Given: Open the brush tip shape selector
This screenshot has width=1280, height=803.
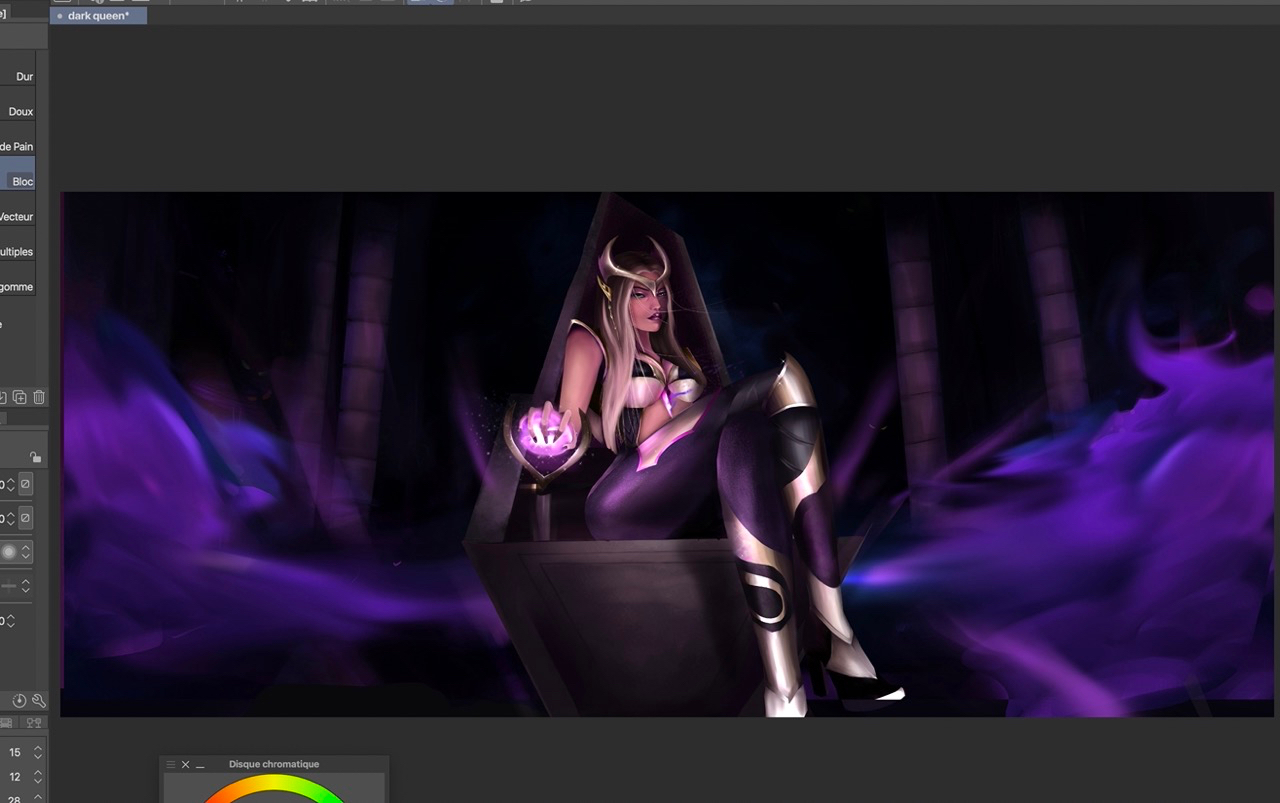Looking at the screenshot, I should (10, 552).
